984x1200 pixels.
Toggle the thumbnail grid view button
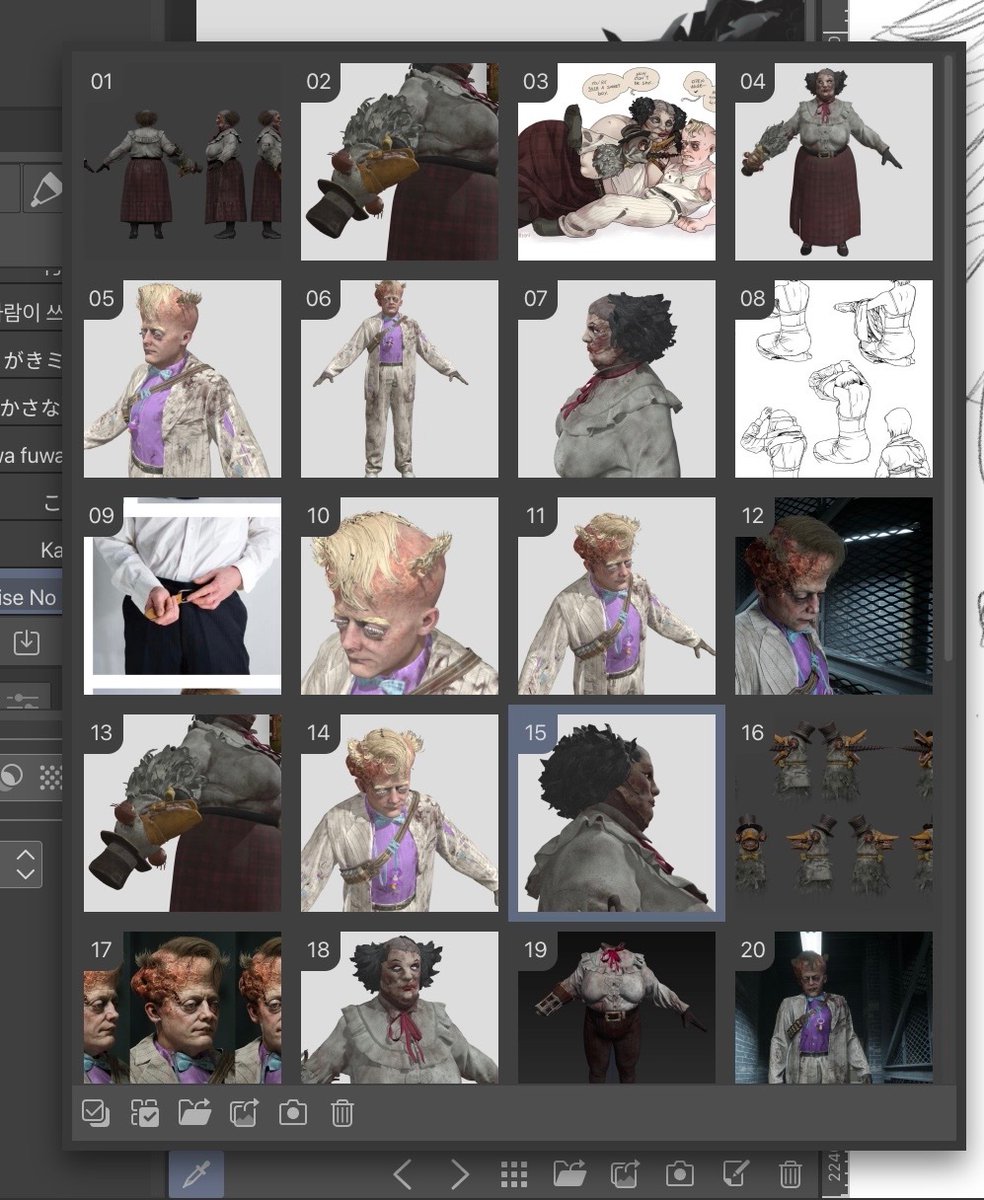point(514,1174)
